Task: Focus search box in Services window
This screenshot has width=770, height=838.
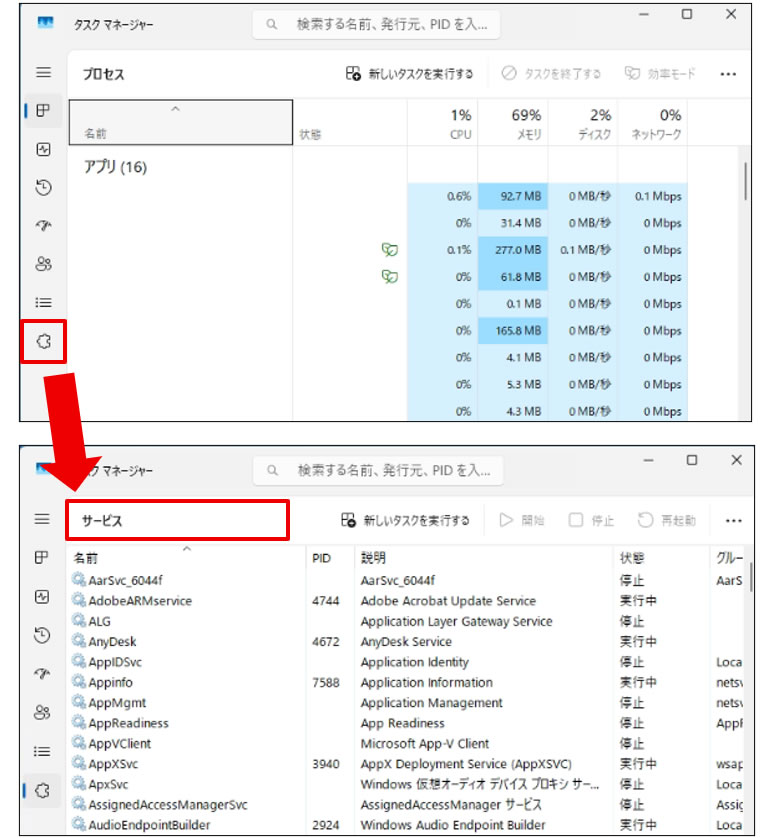Action: (378, 470)
